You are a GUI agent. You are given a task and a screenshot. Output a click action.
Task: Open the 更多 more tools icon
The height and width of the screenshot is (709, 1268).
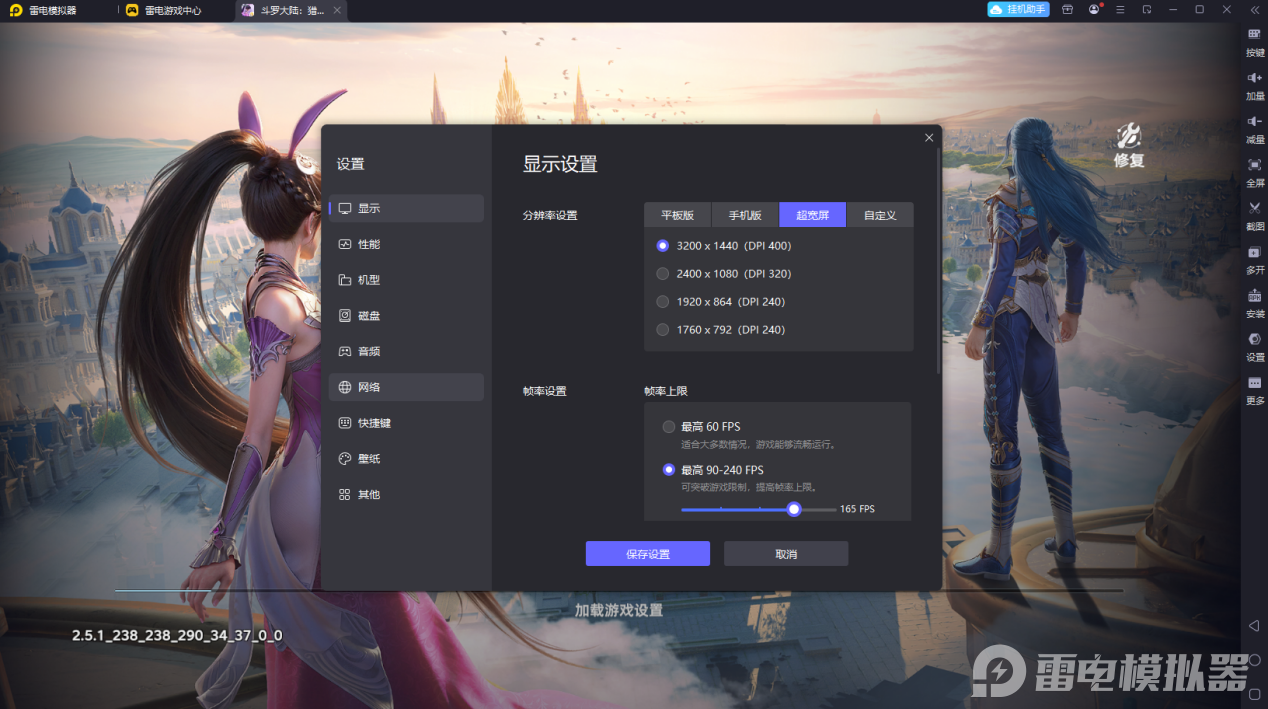tap(1254, 383)
